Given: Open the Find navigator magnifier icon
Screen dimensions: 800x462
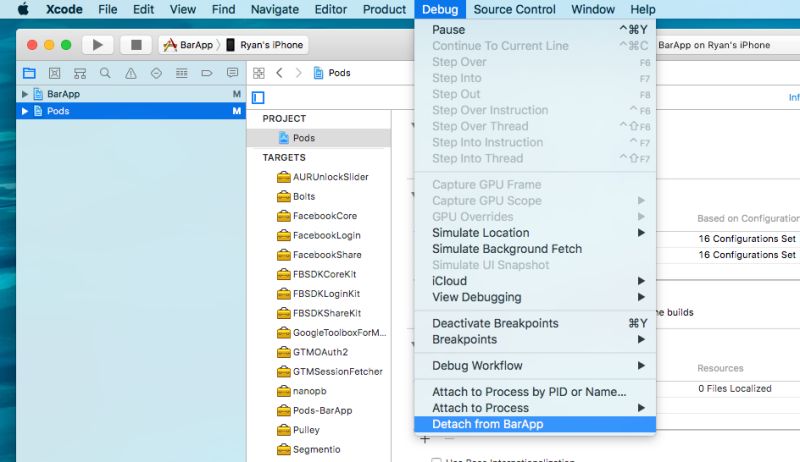Looking at the screenshot, I should click(105, 73).
